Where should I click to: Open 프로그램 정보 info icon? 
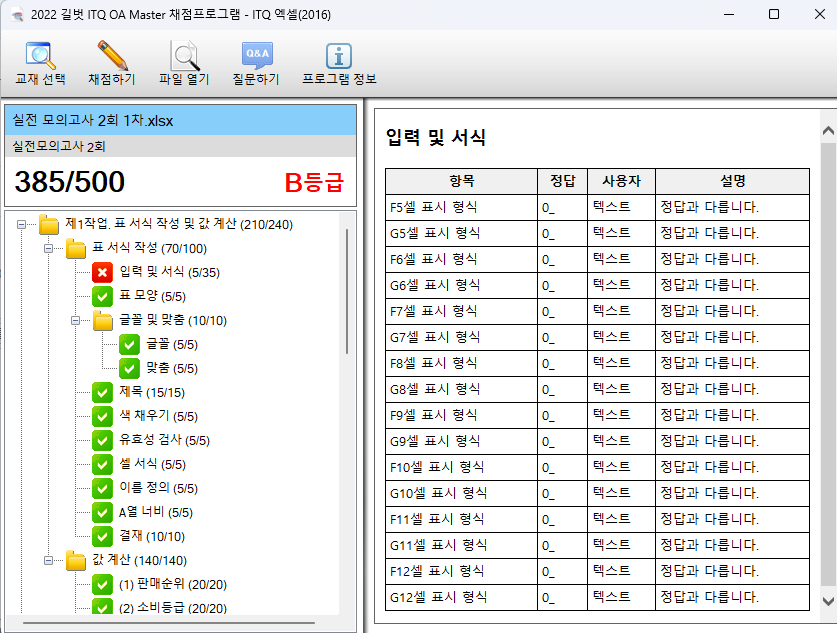coord(339,56)
